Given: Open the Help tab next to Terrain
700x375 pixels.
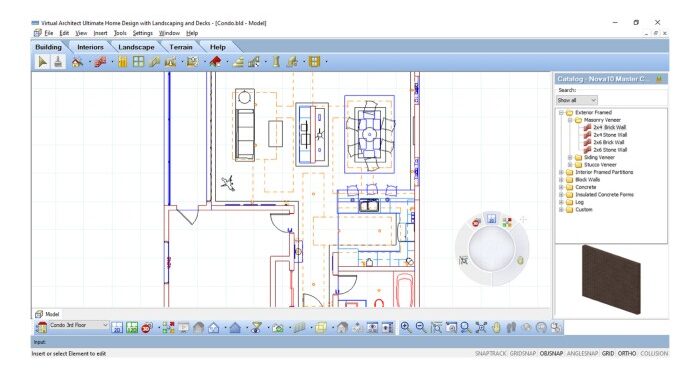Looking at the screenshot, I should tap(218, 47).
